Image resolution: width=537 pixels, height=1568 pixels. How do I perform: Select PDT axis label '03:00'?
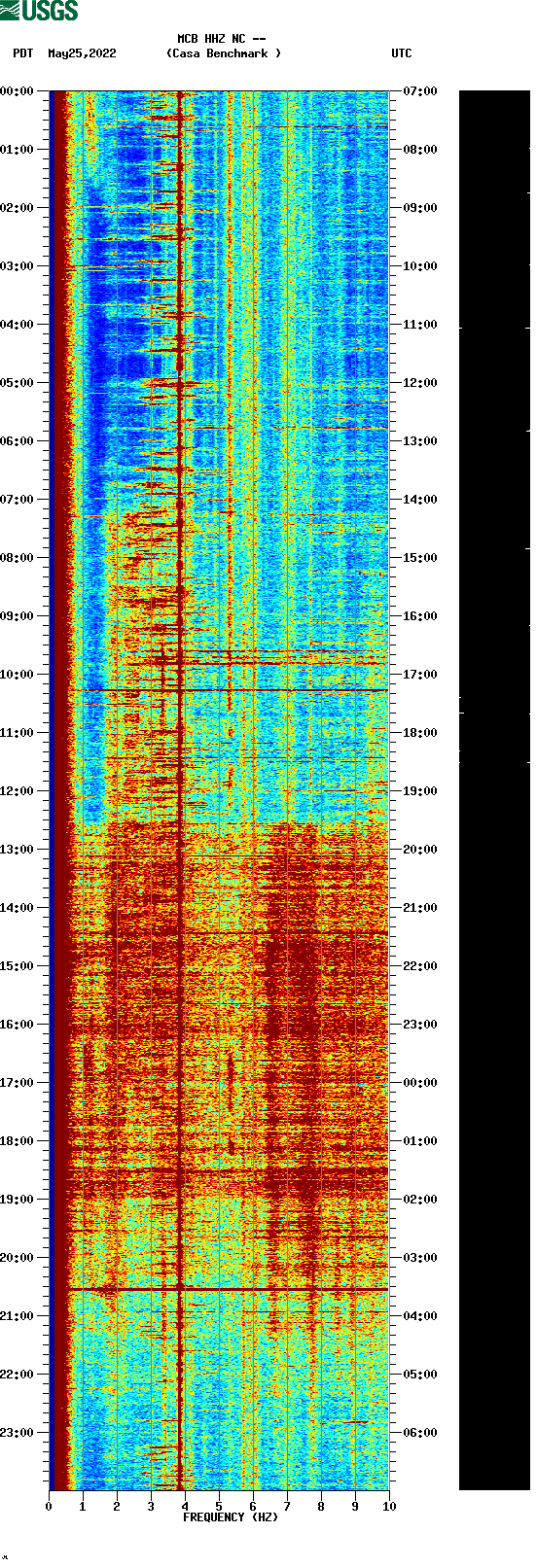pos(18,266)
